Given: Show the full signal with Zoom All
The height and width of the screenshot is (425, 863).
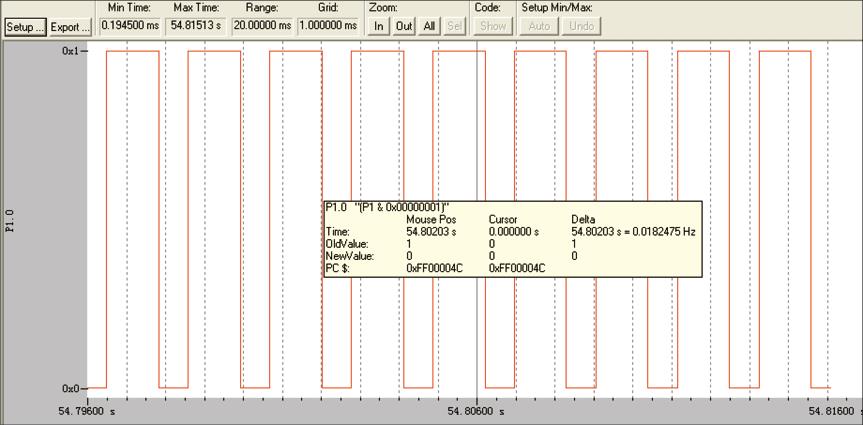Looking at the screenshot, I should 429,26.
